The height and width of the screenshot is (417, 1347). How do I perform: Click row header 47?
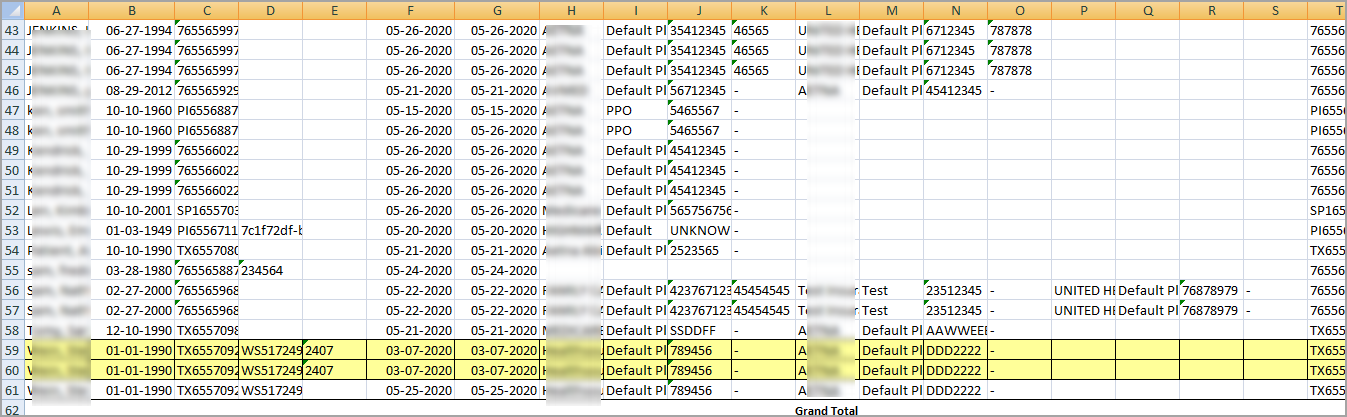(x=12, y=110)
